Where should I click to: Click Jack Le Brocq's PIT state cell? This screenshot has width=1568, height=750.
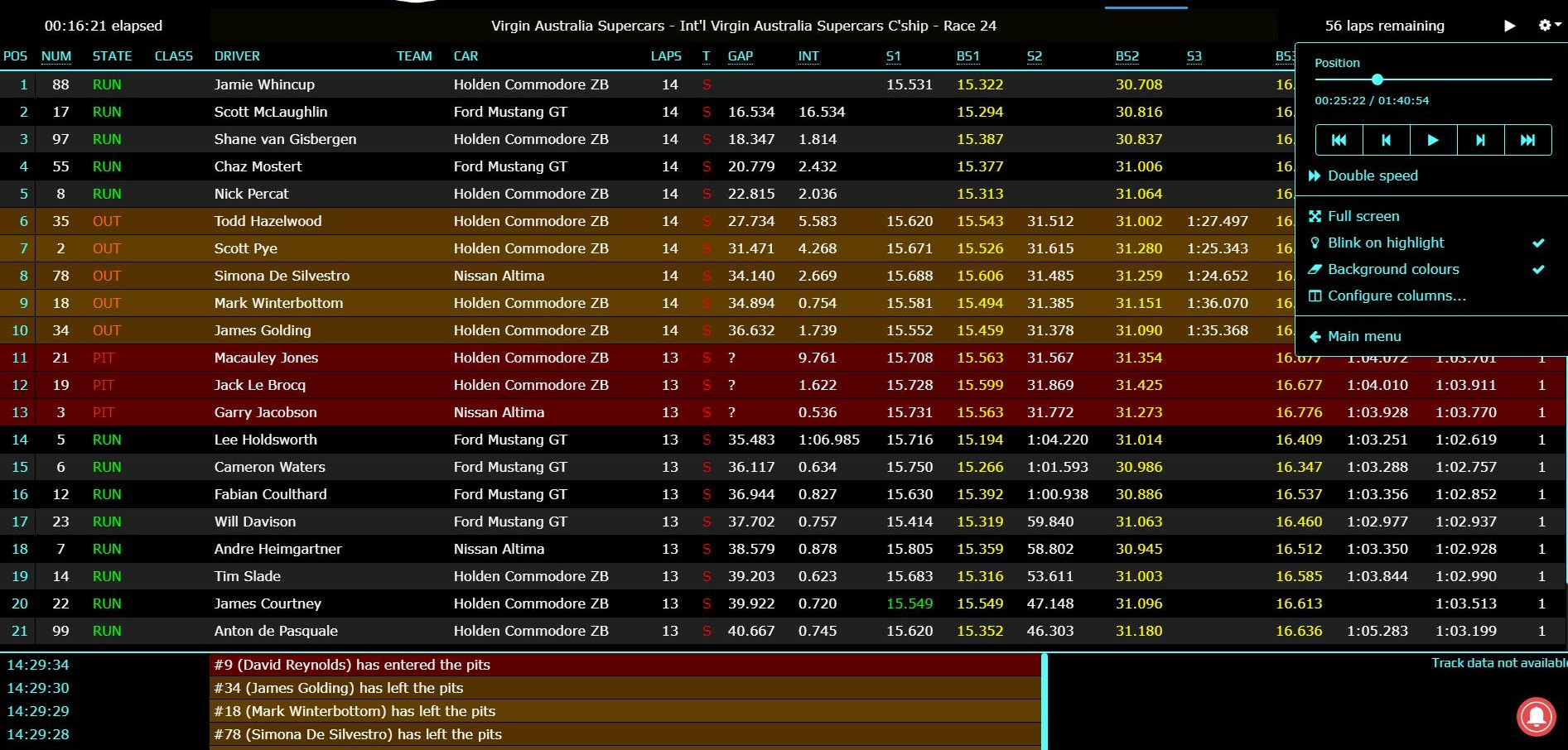[x=104, y=385]
